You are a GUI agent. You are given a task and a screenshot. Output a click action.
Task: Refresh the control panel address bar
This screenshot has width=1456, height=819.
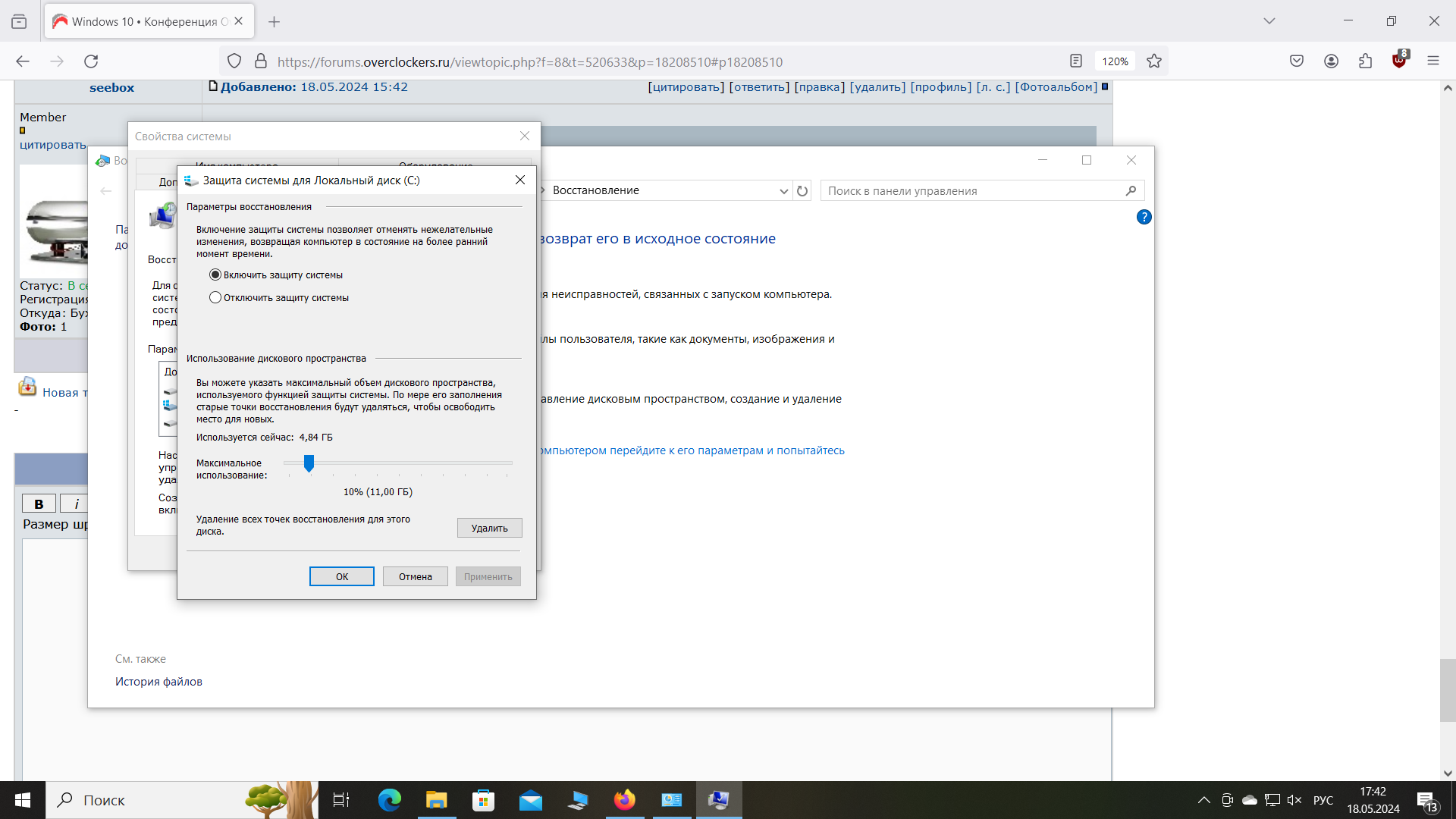point(802,191)
